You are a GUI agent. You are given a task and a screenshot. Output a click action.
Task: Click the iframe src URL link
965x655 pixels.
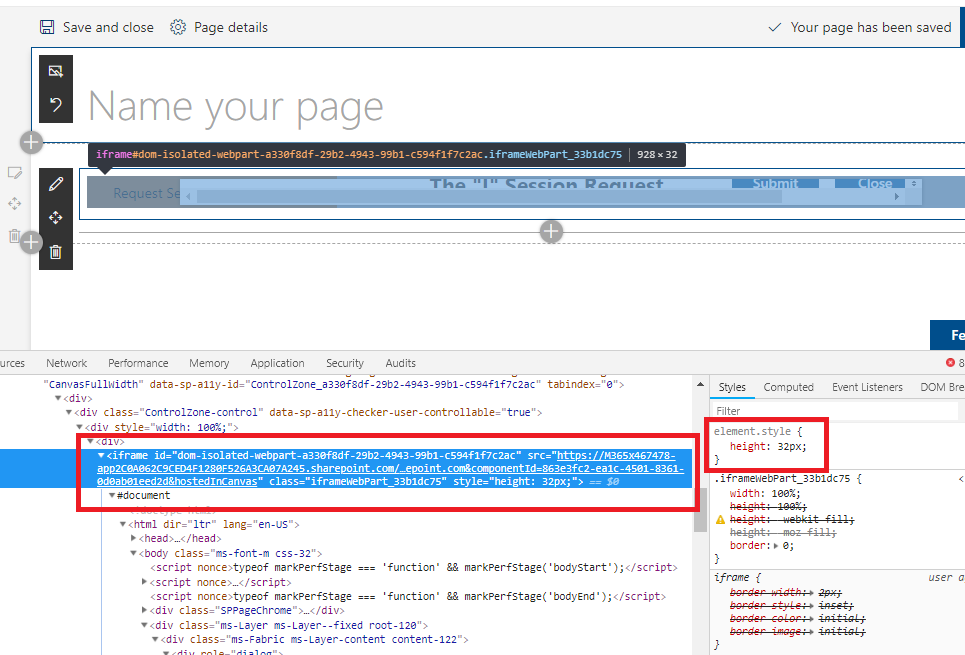(390, 468)
